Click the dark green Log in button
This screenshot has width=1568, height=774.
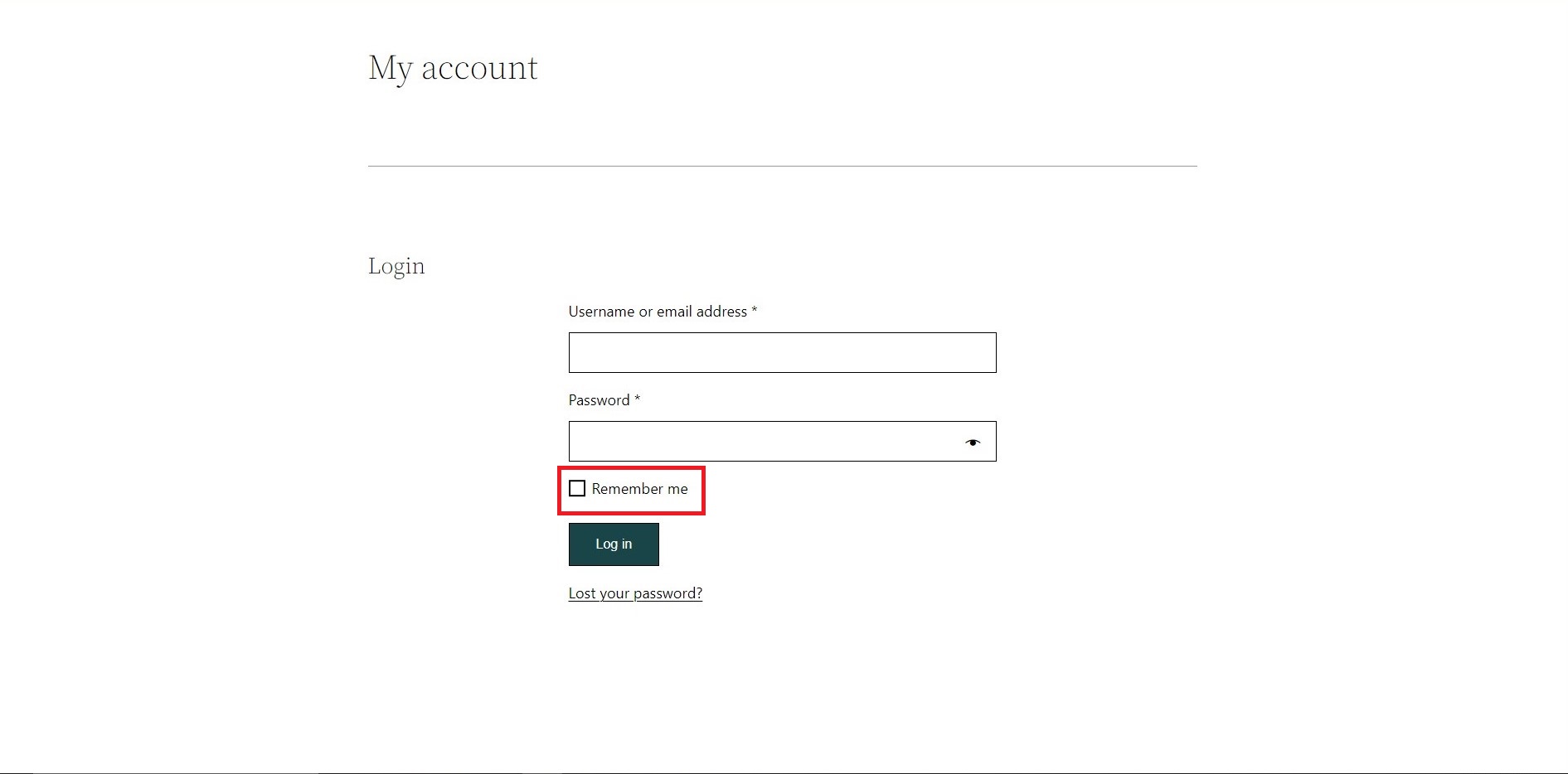(613, 544)
